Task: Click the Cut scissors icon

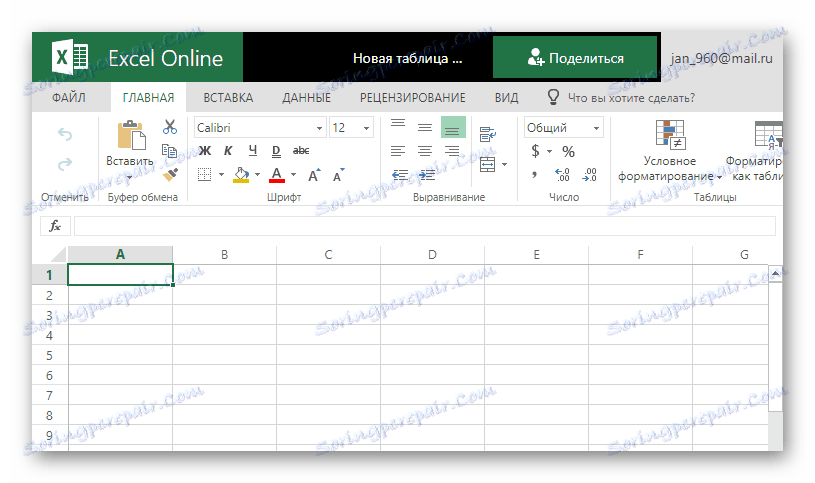Action: coord(170,127)
